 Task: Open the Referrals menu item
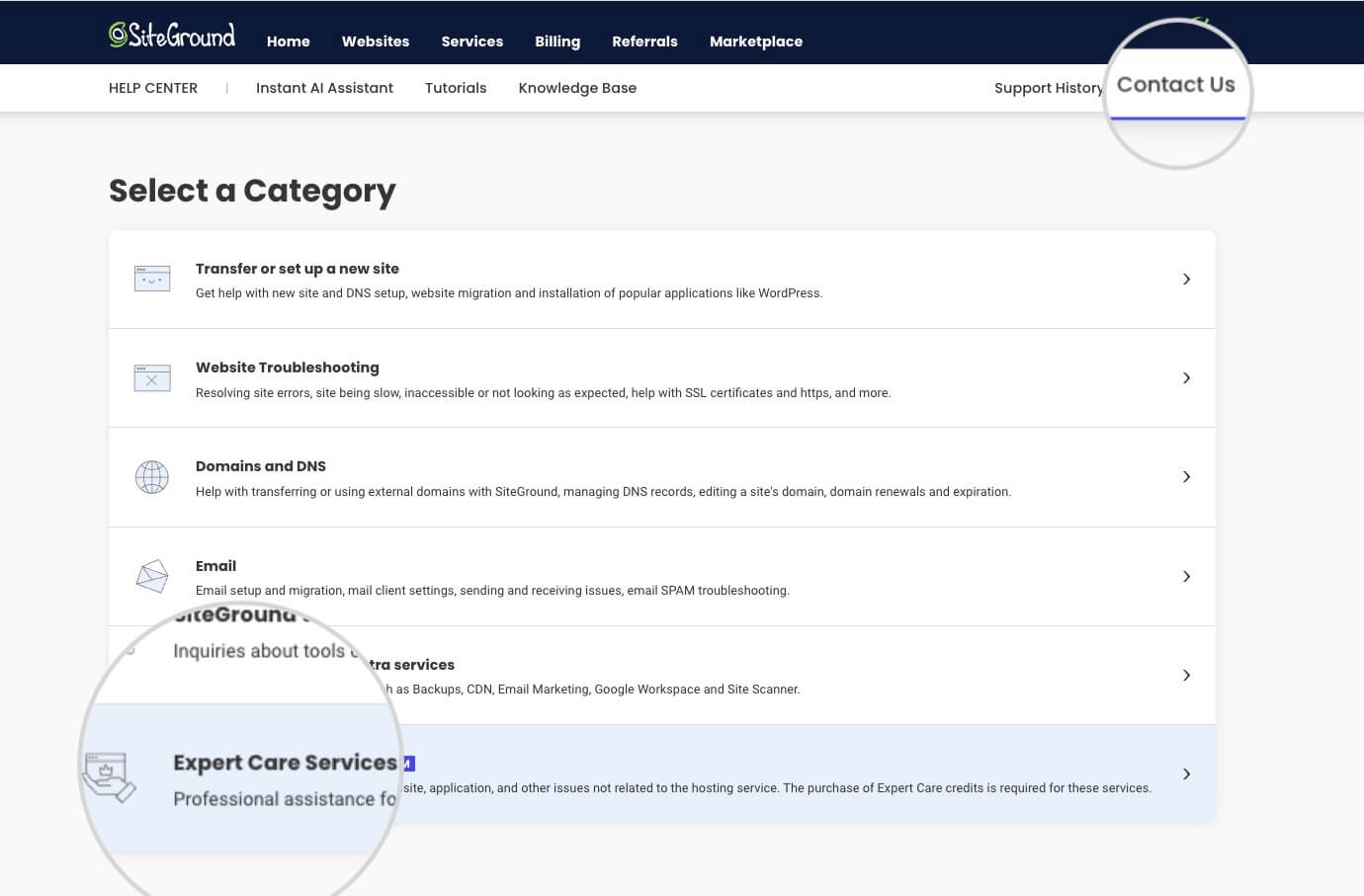(x=644, y=41)
